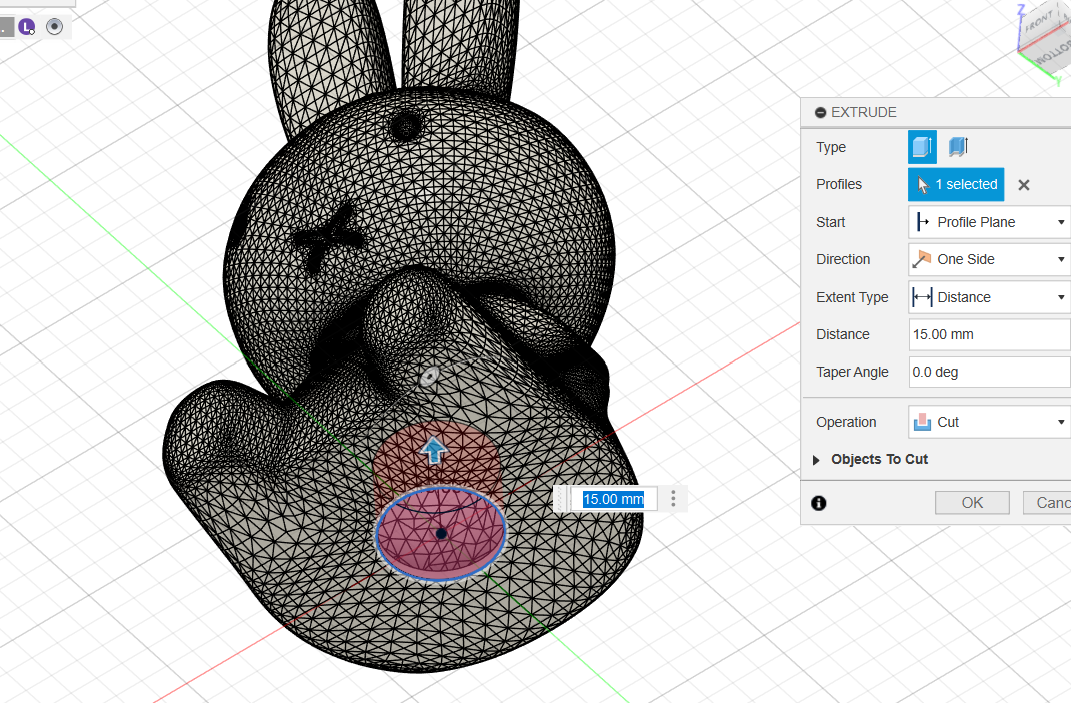Confirm the extrude with OK
The width and height of the screenshot is (1071, 703).
pyautogui.click(x=972, y=503)
